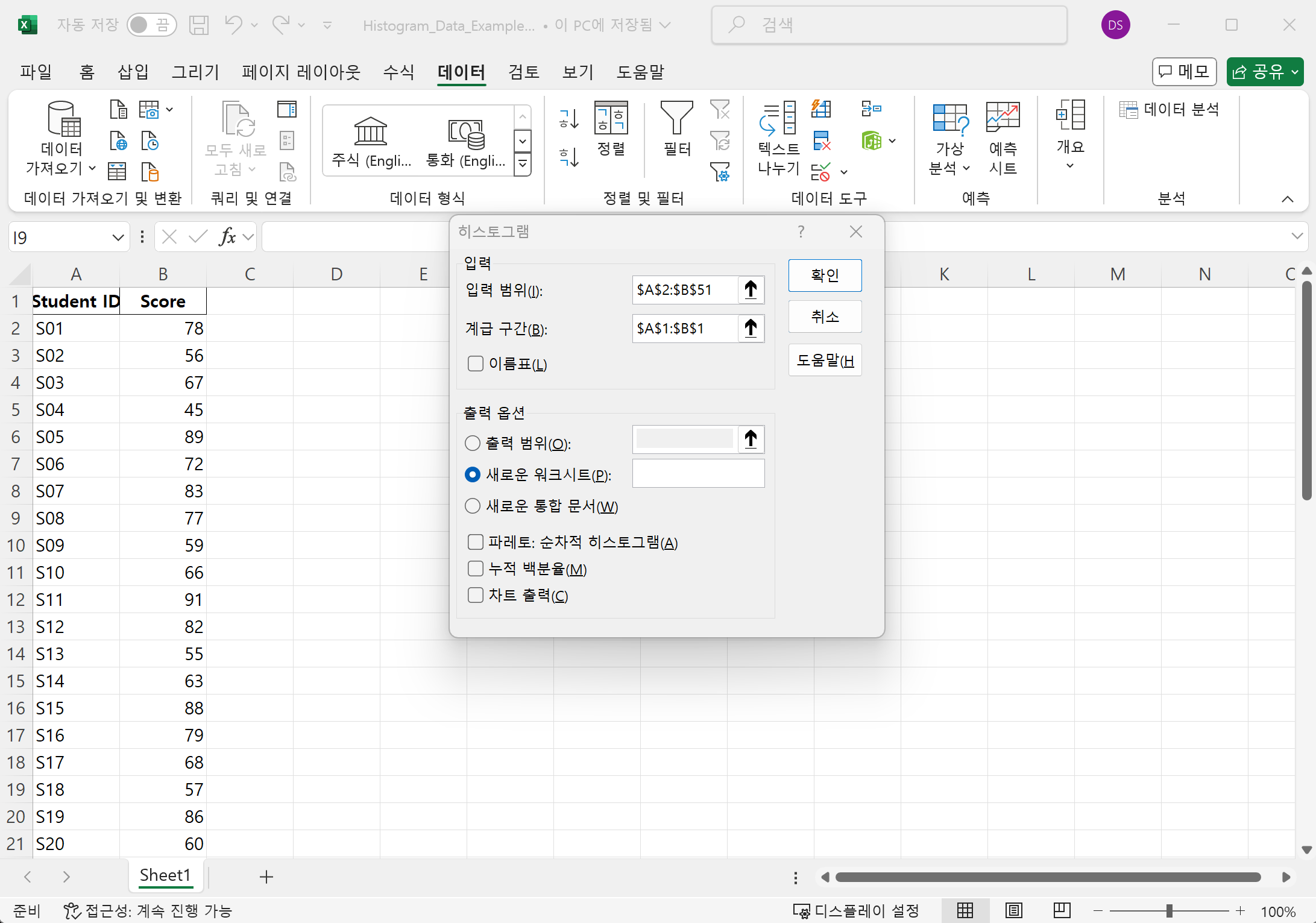
Task: Open the 정렬 (Sort) dialog icon
Action: point(611,118)
